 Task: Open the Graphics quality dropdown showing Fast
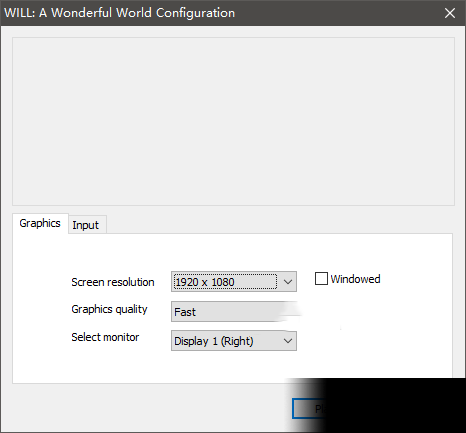(x=234, y=312)
